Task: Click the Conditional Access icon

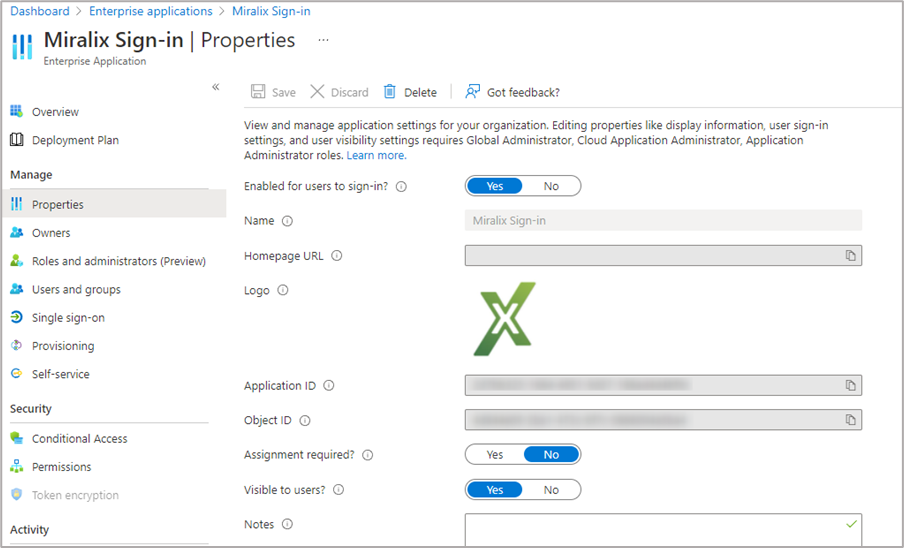Action: 17,438
